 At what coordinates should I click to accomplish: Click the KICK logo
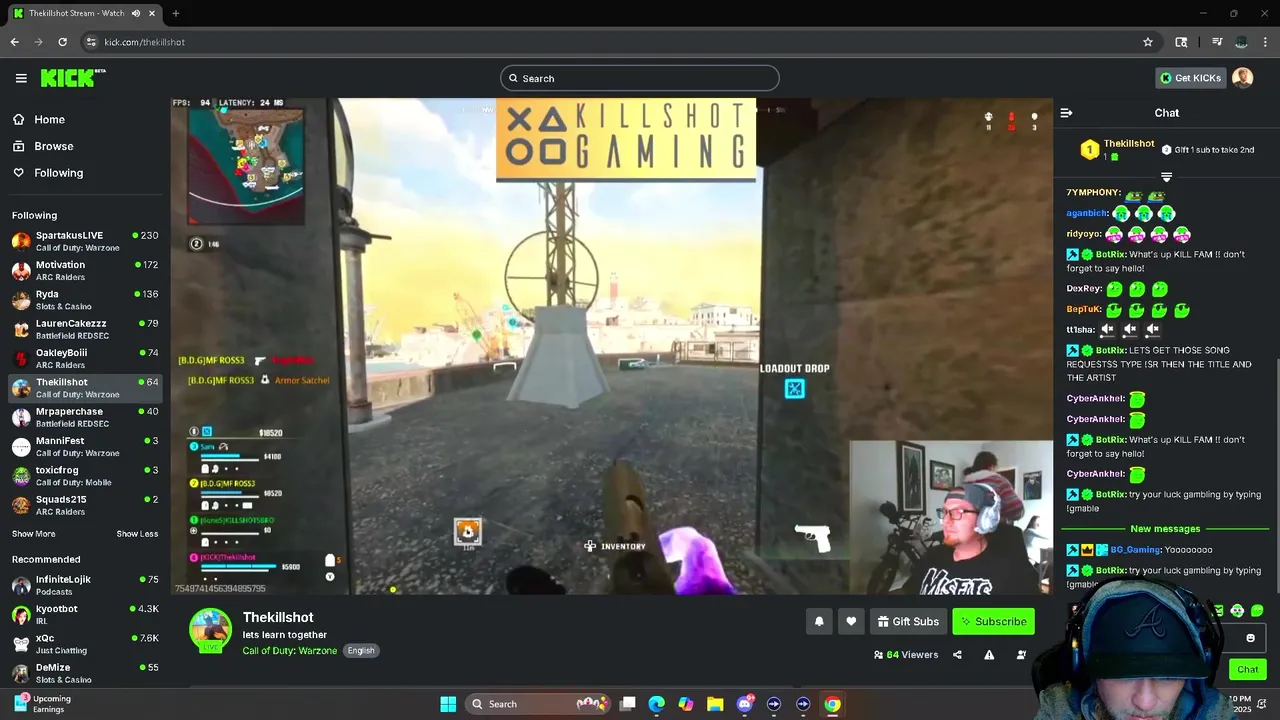pyautogui.click(x=73, y=78)
